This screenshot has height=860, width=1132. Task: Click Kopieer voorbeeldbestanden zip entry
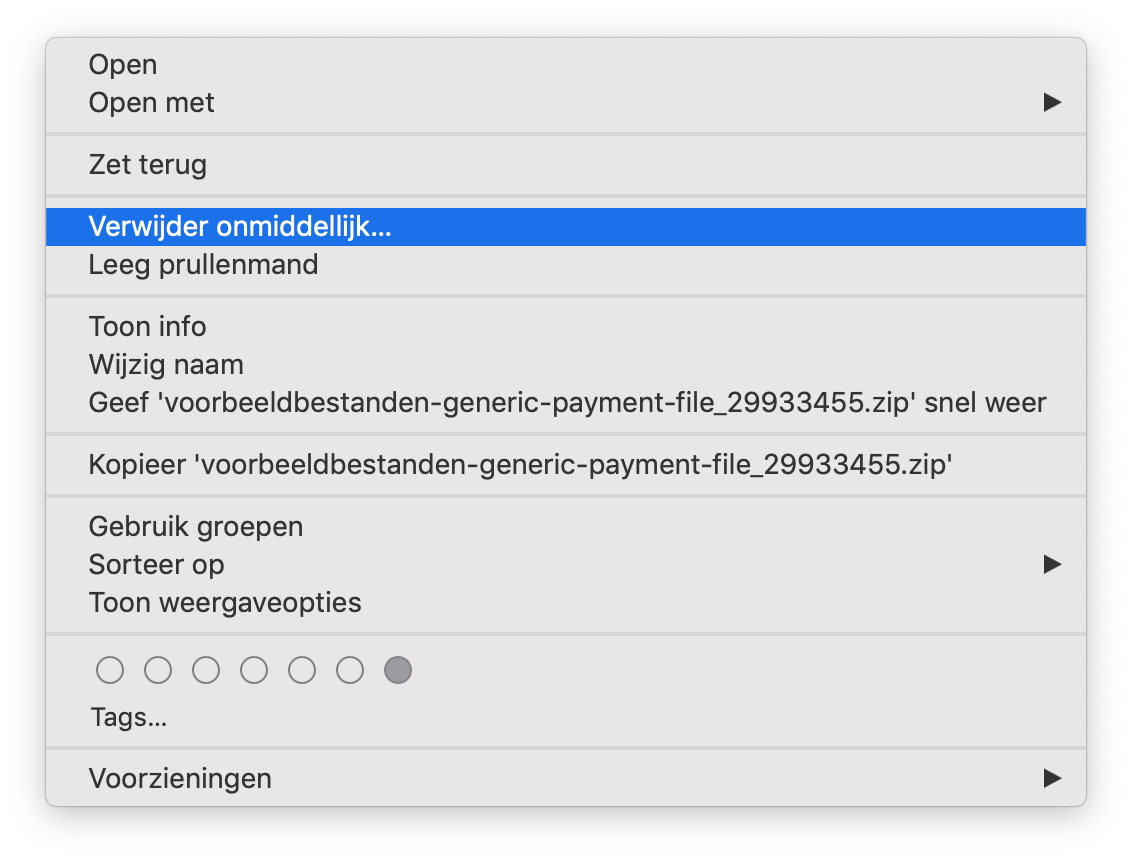566,464
